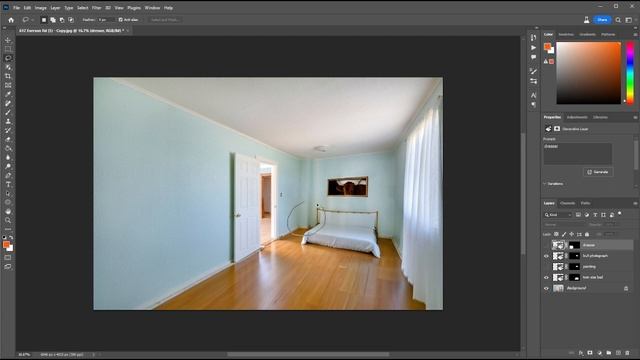Viewport: 640px width, 360px height.
Task: Select the Move tool
Action: pyautogui.click(x=8, y=40)
